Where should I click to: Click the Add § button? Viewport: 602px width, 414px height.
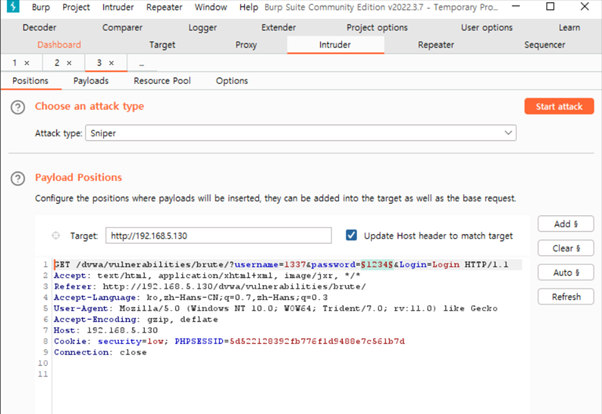[x=566, y=224]
